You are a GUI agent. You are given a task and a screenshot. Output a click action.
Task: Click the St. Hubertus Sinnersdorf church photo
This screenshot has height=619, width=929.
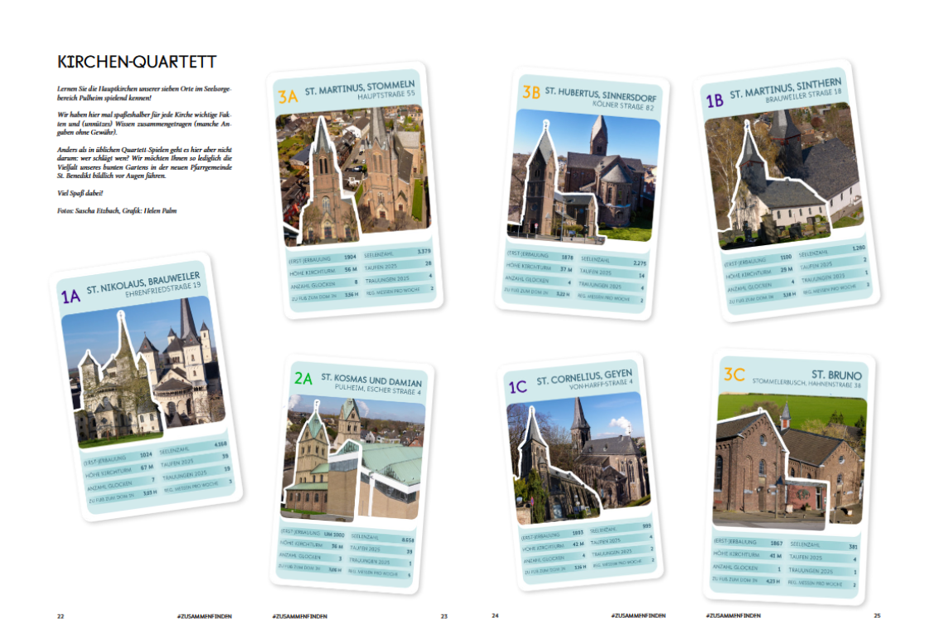583,176
